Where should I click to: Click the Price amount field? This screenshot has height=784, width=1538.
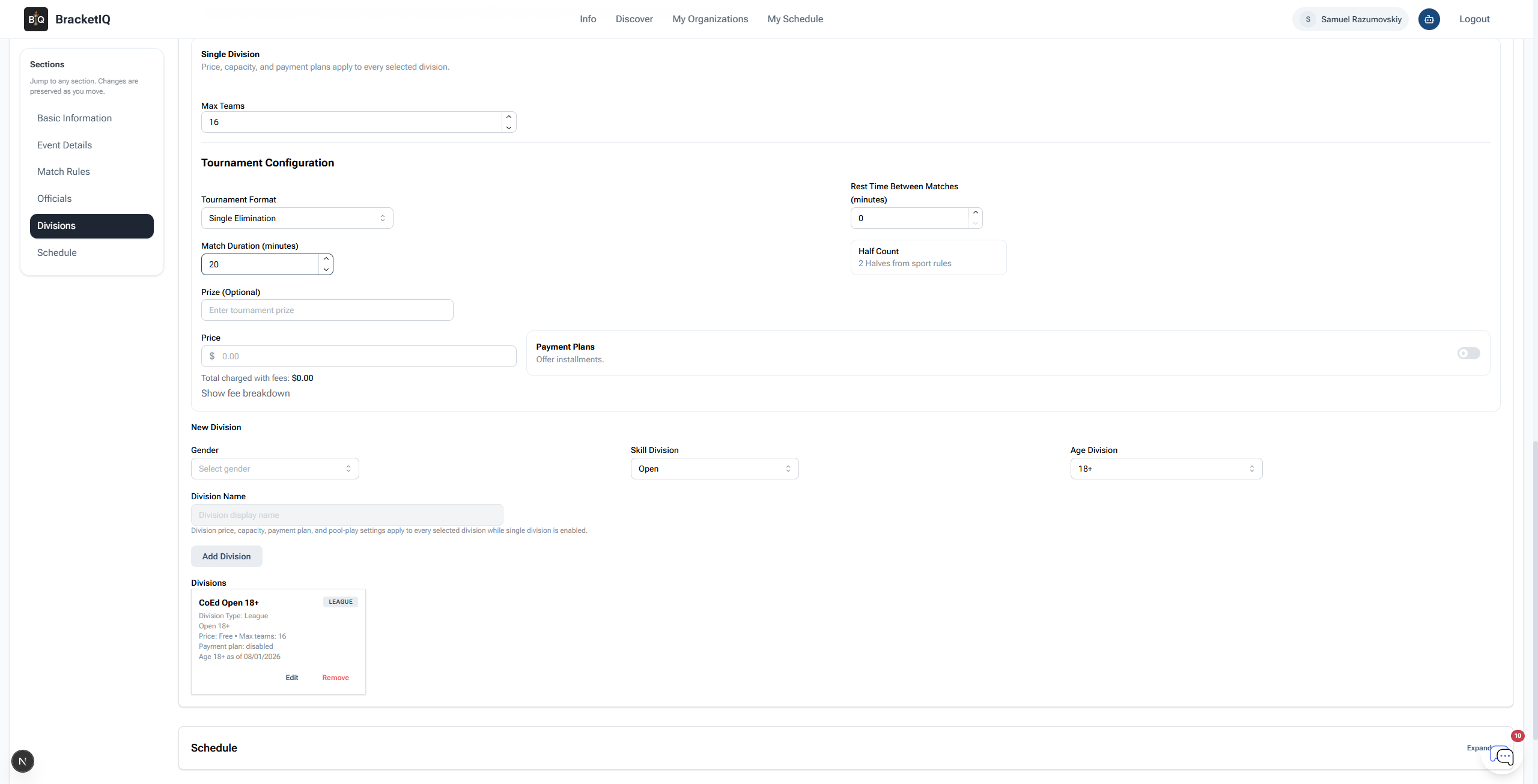[x=359, y=356]
